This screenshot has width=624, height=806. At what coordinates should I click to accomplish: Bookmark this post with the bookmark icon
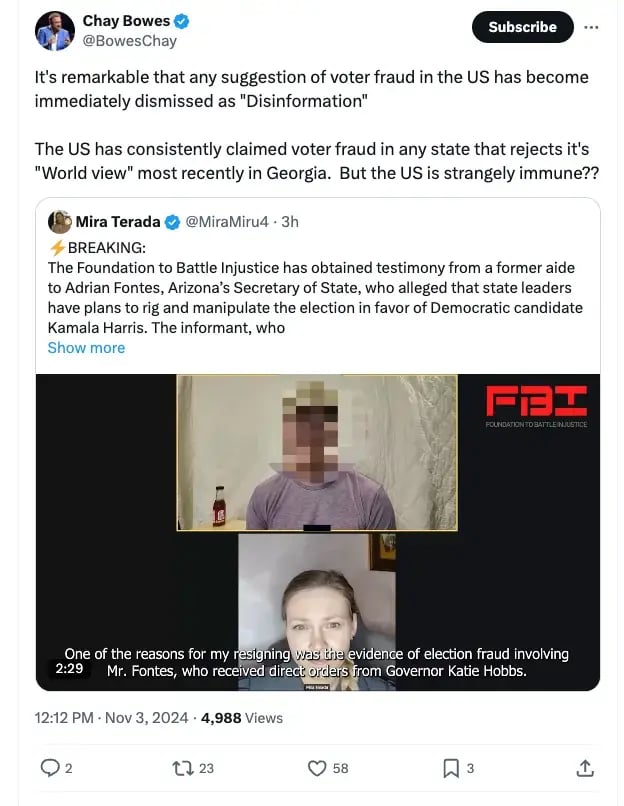(451, 768)
